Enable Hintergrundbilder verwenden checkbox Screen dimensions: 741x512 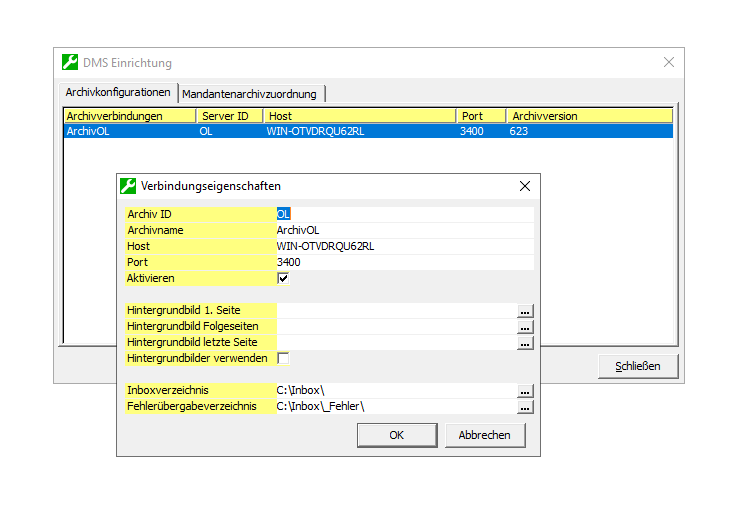click(x=283, y=358)
